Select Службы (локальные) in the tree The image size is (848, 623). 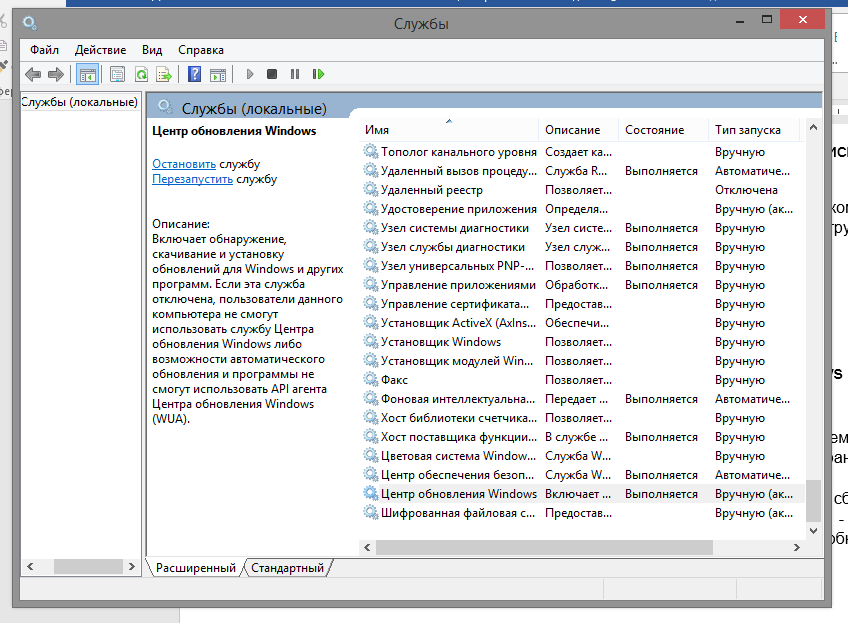click(80, 102)
